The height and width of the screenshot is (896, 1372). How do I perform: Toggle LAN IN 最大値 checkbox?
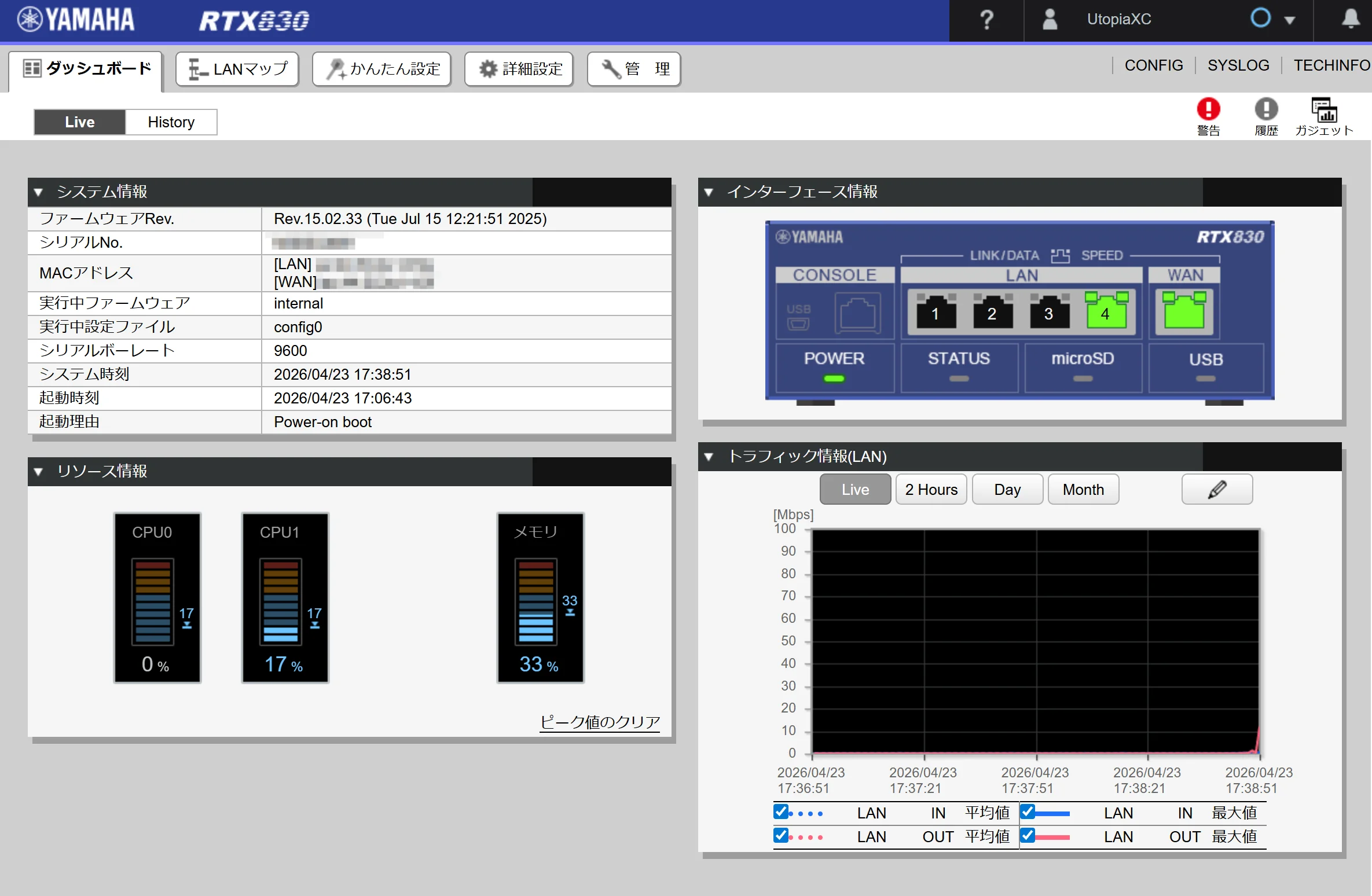(1028, 812)
